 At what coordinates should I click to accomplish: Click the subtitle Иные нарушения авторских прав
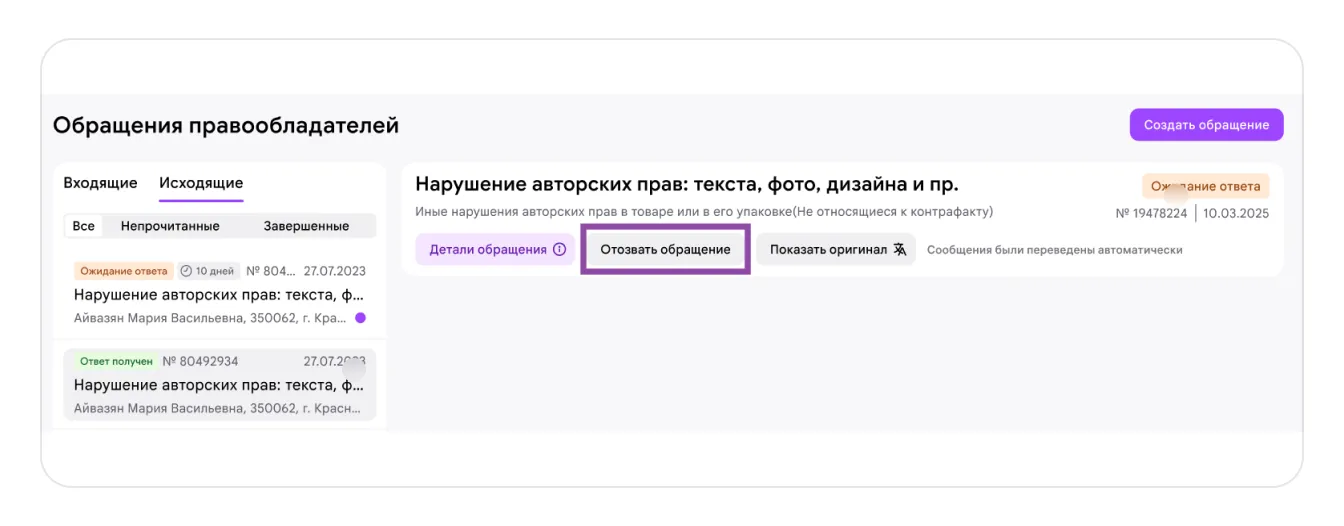704,212
